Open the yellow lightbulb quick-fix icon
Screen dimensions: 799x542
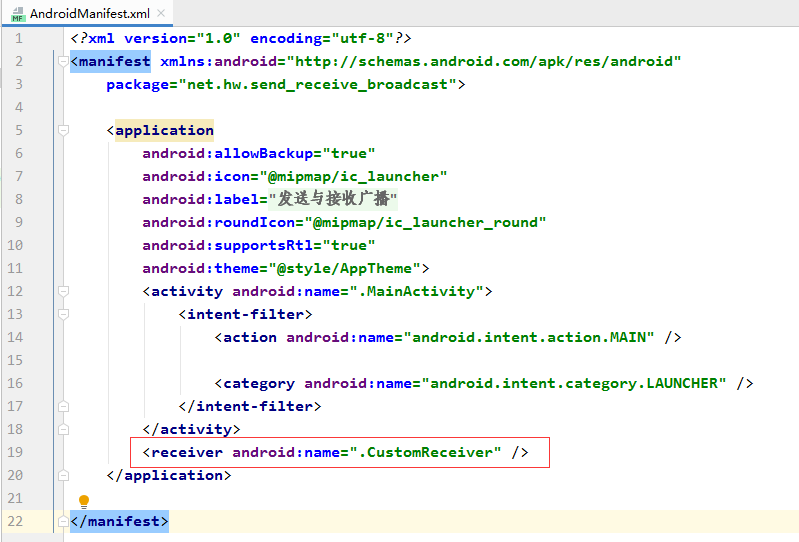click(x=84, y=502)
